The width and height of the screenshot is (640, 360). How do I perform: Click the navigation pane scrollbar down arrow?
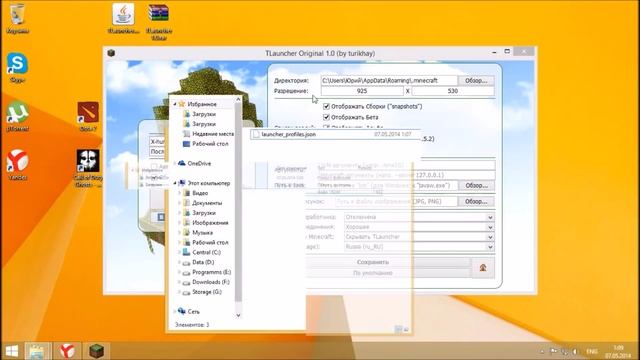238,316
